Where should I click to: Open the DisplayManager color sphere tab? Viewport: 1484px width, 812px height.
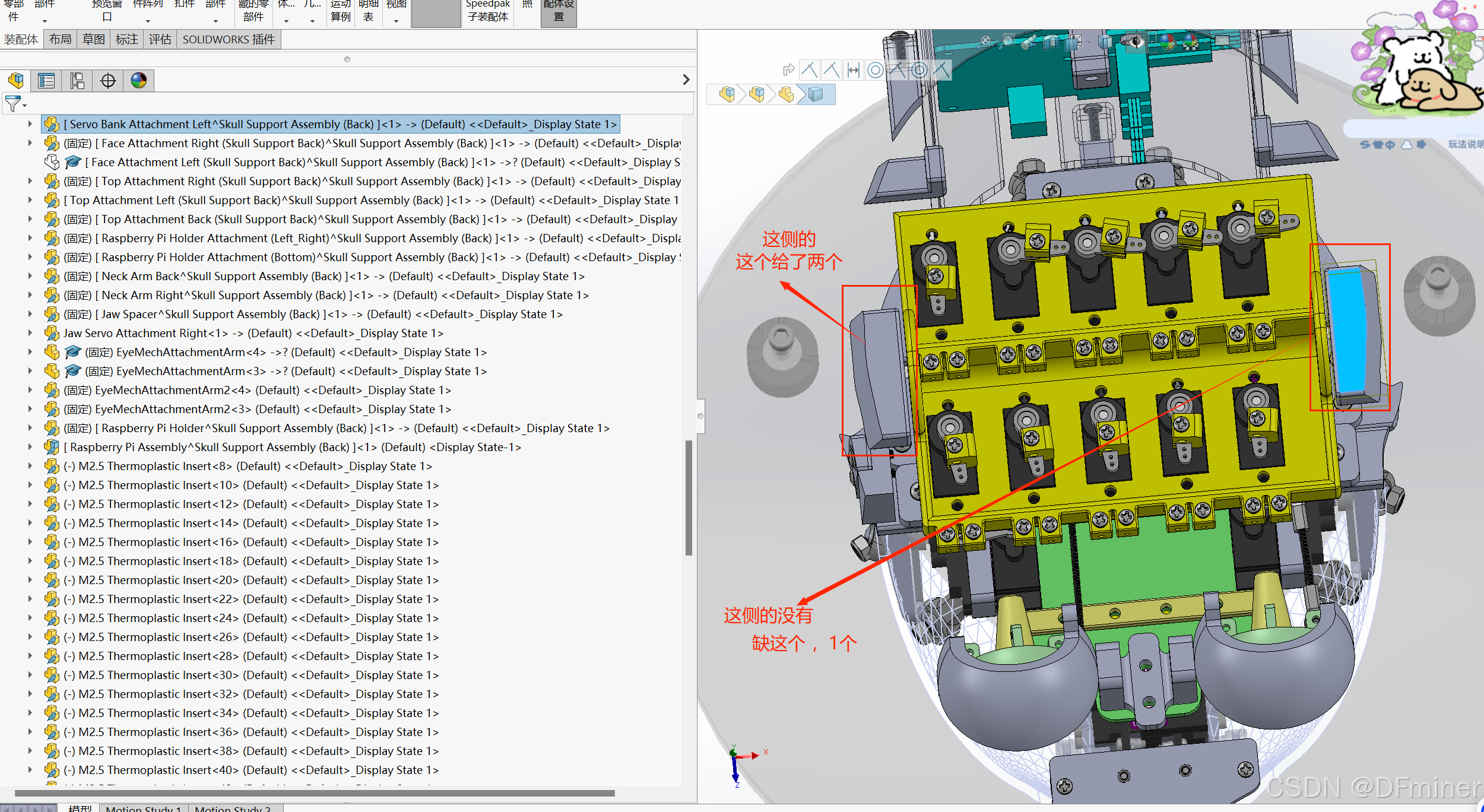(x=139, y=81)
